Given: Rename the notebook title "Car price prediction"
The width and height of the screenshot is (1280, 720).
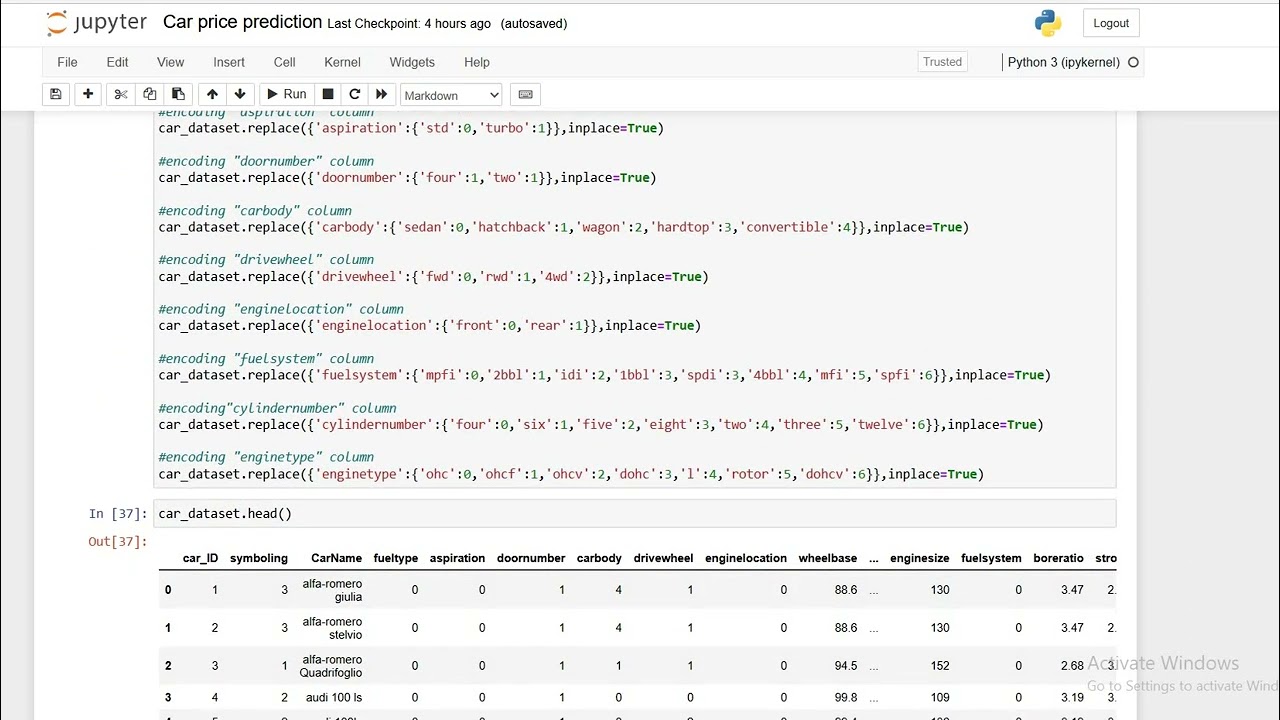Looking at the screenshot, I should 242,22.
